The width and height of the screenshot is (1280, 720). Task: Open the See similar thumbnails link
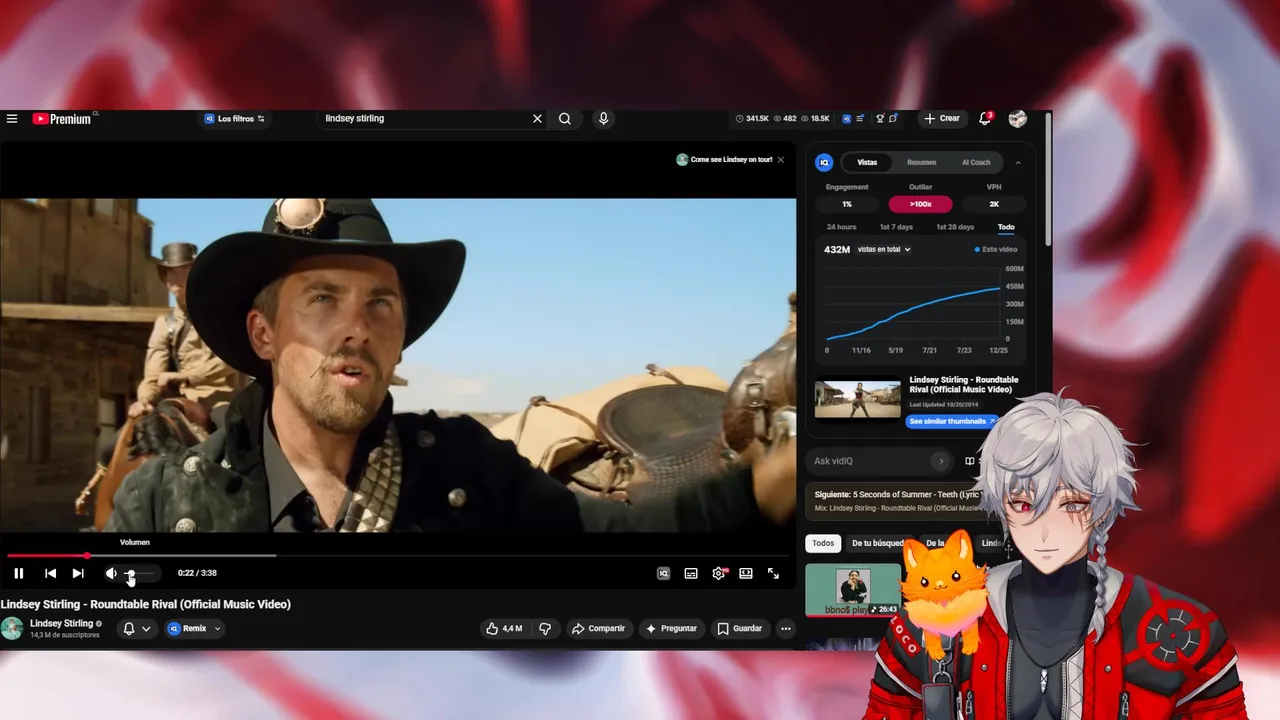951,421
